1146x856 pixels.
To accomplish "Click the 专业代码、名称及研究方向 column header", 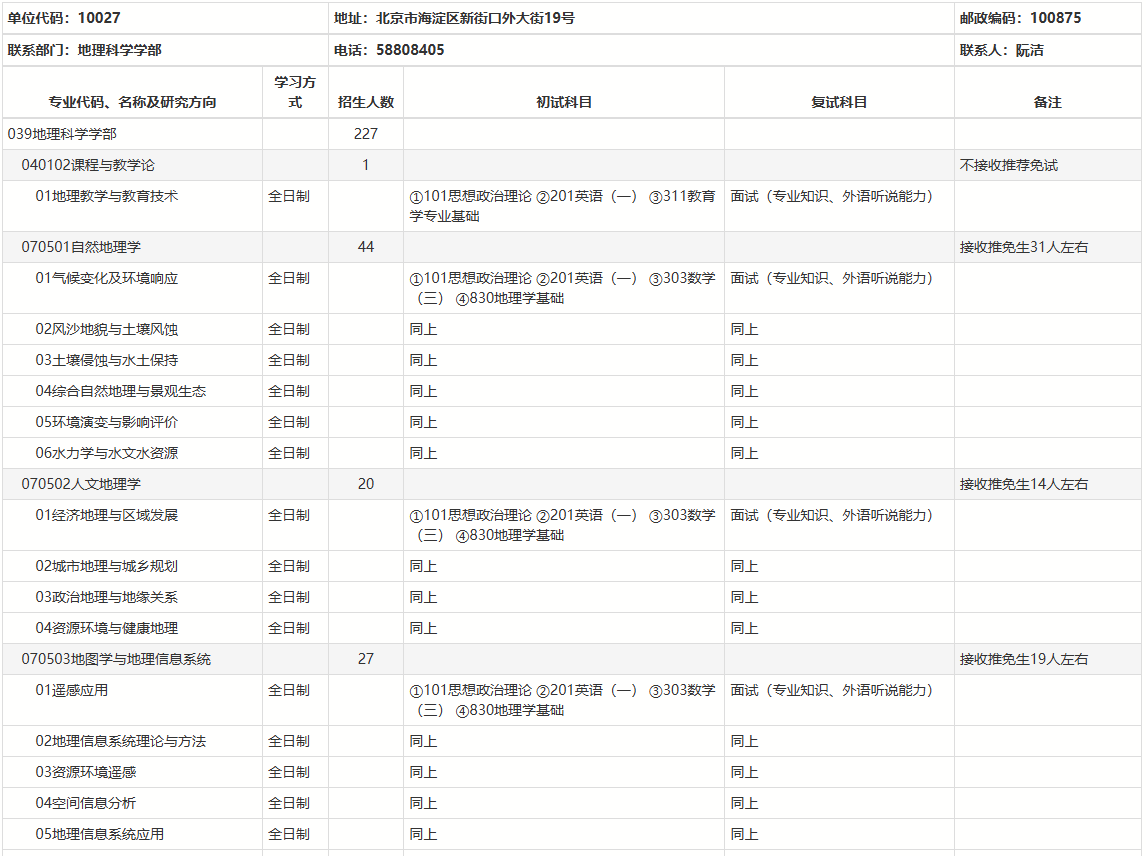I will point(132,102).
